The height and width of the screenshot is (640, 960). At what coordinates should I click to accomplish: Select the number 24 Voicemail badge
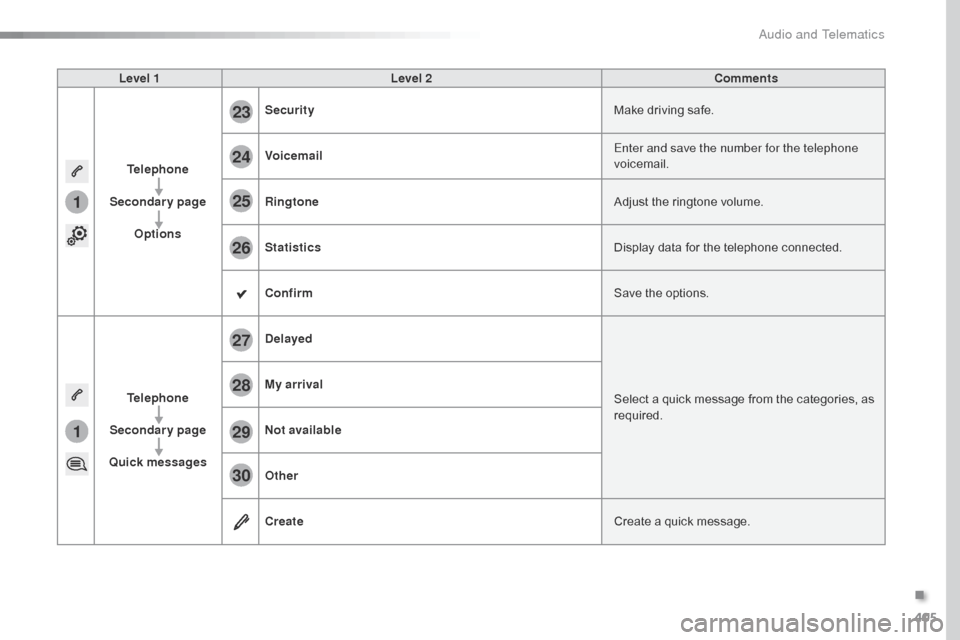[241, 157]
